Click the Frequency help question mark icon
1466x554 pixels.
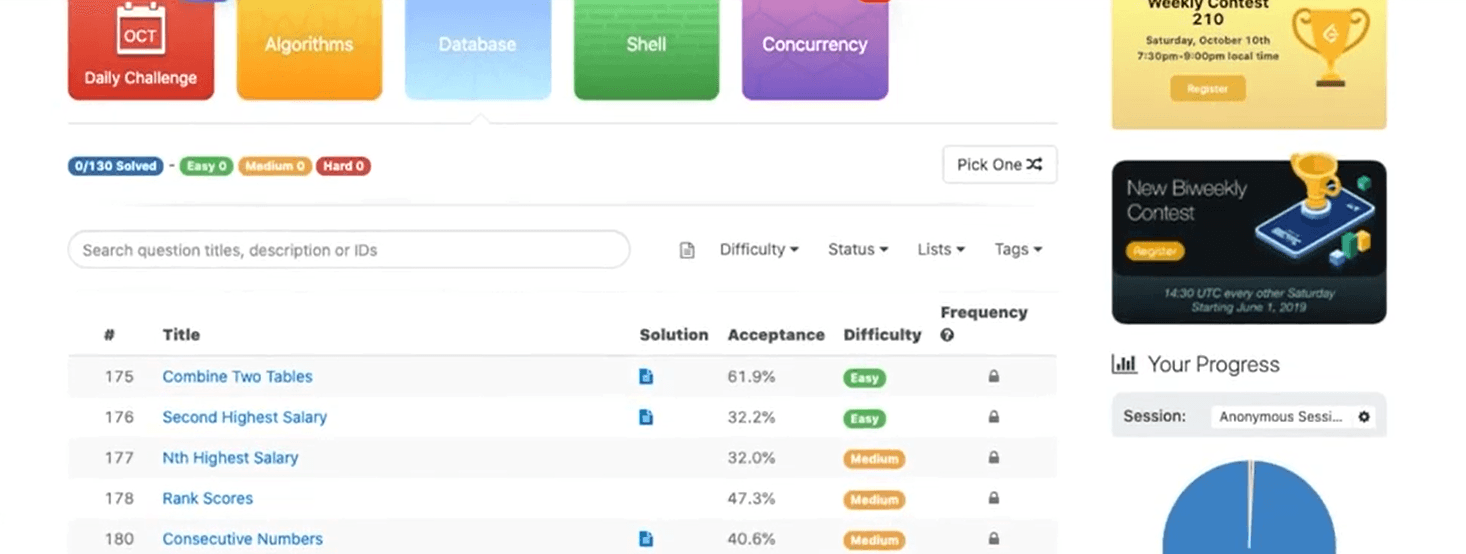(x=947, y=335)
